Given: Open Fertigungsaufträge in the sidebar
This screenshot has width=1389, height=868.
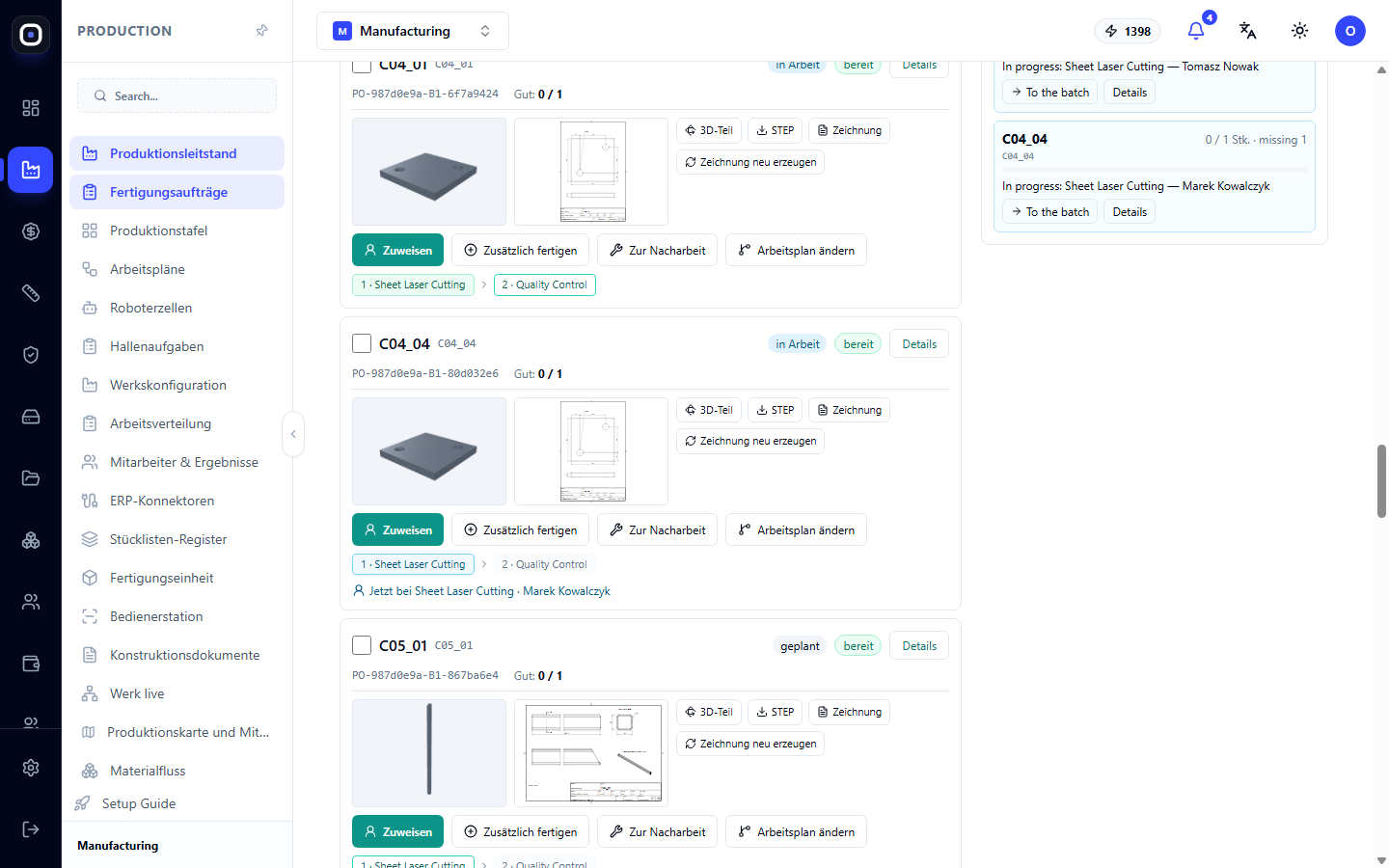Looking at the screenshot, I should pyautogui.click(x=177, y=192).
